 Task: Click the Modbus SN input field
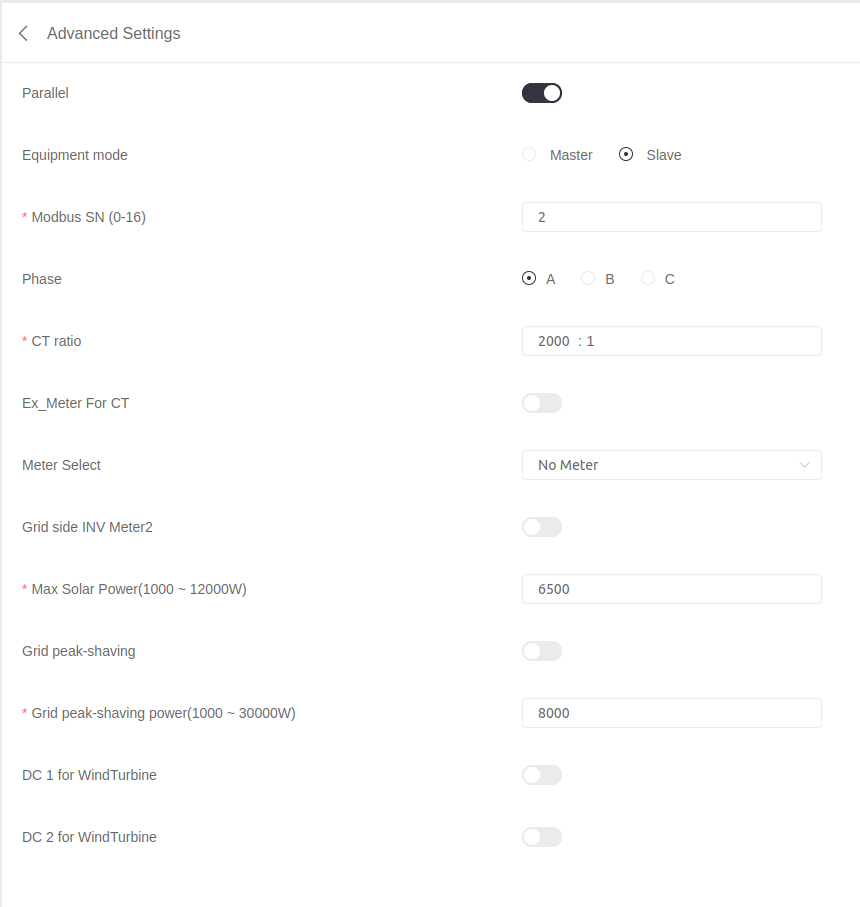(671, 217)
